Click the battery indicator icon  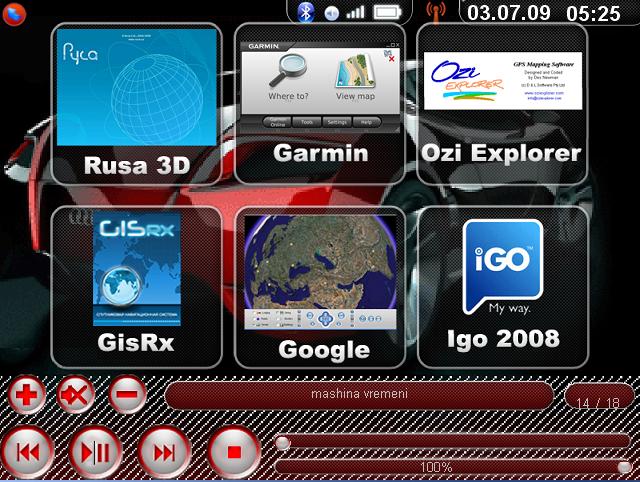392,12
